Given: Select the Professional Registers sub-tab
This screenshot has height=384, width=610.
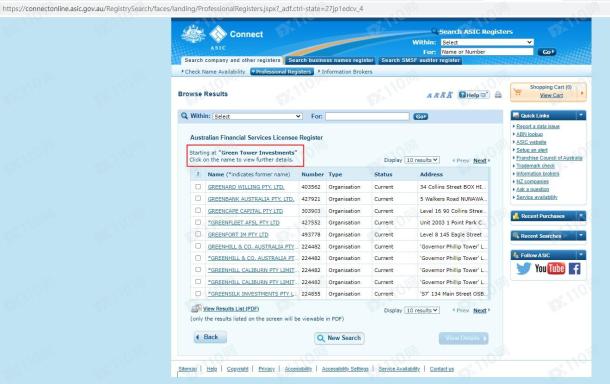Looking at the screenshot, I should [x=282, y=72].
